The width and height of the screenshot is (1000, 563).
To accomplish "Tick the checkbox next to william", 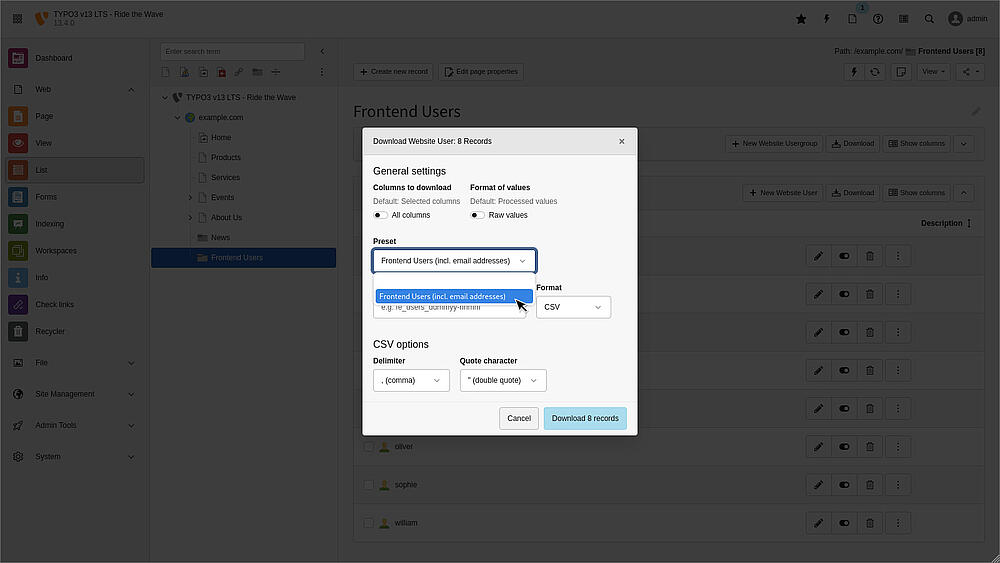I will click(369, 523).
